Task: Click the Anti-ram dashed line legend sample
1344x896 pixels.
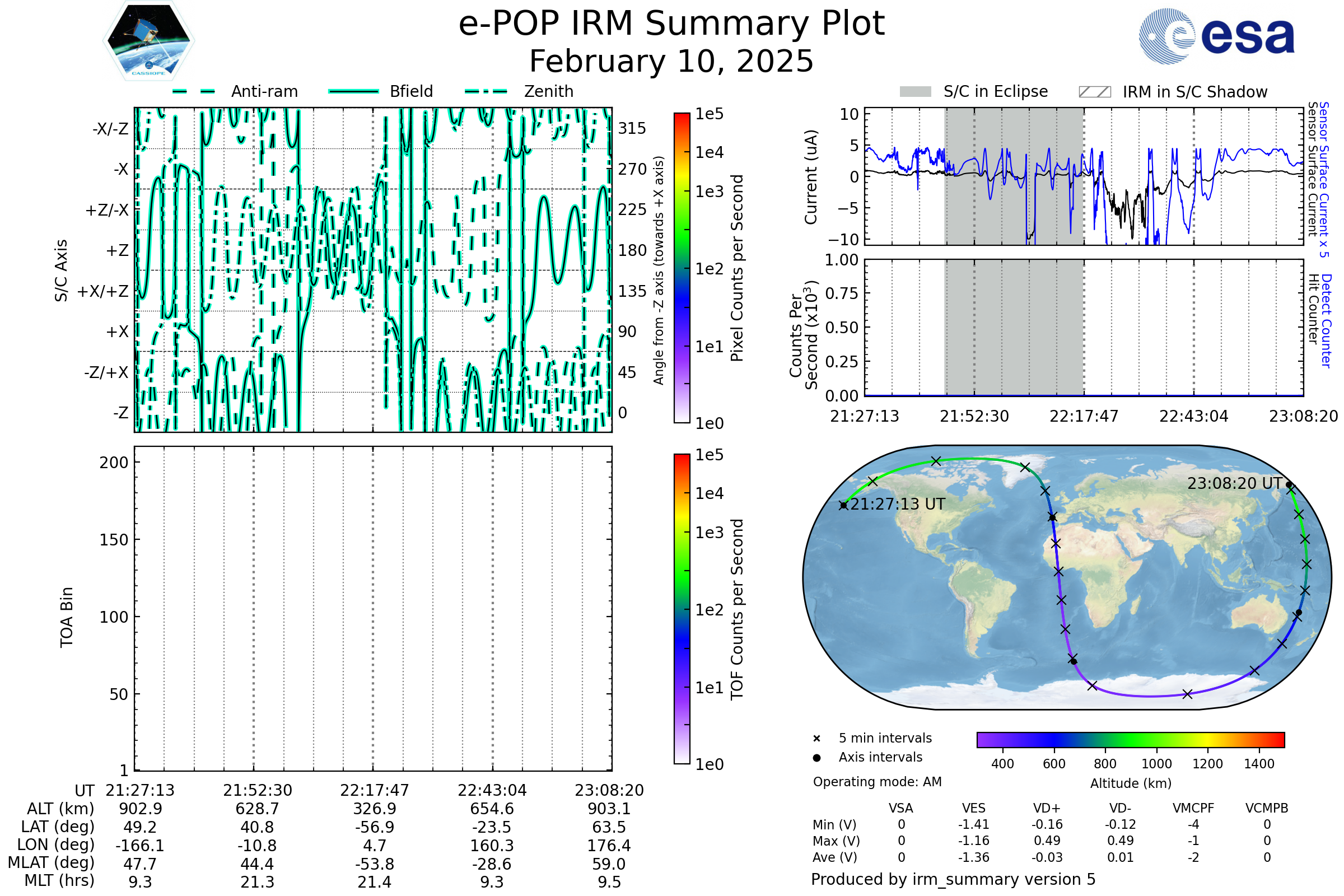Action: coord(194,91)
